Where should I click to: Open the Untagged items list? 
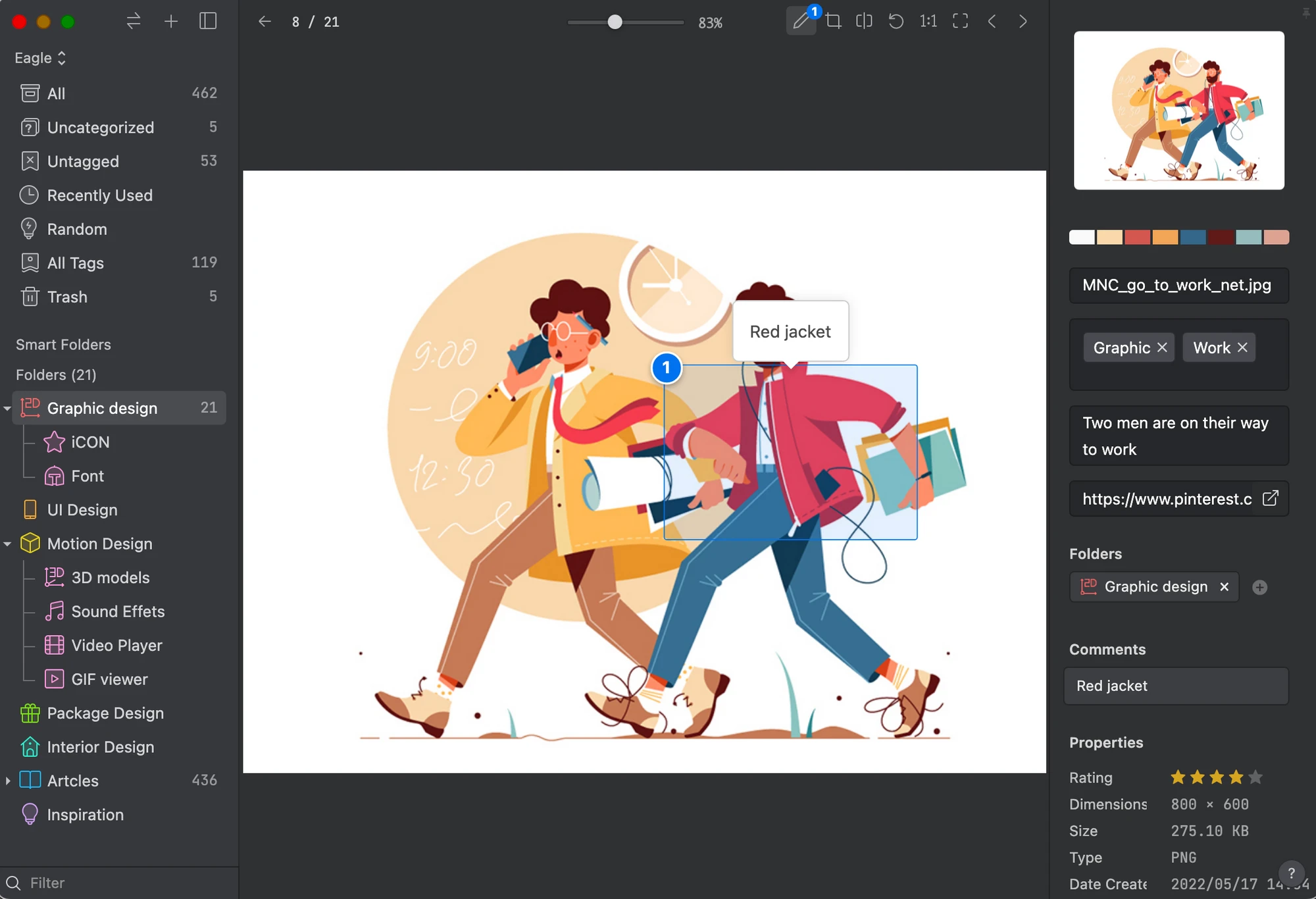tap(83, 161)
